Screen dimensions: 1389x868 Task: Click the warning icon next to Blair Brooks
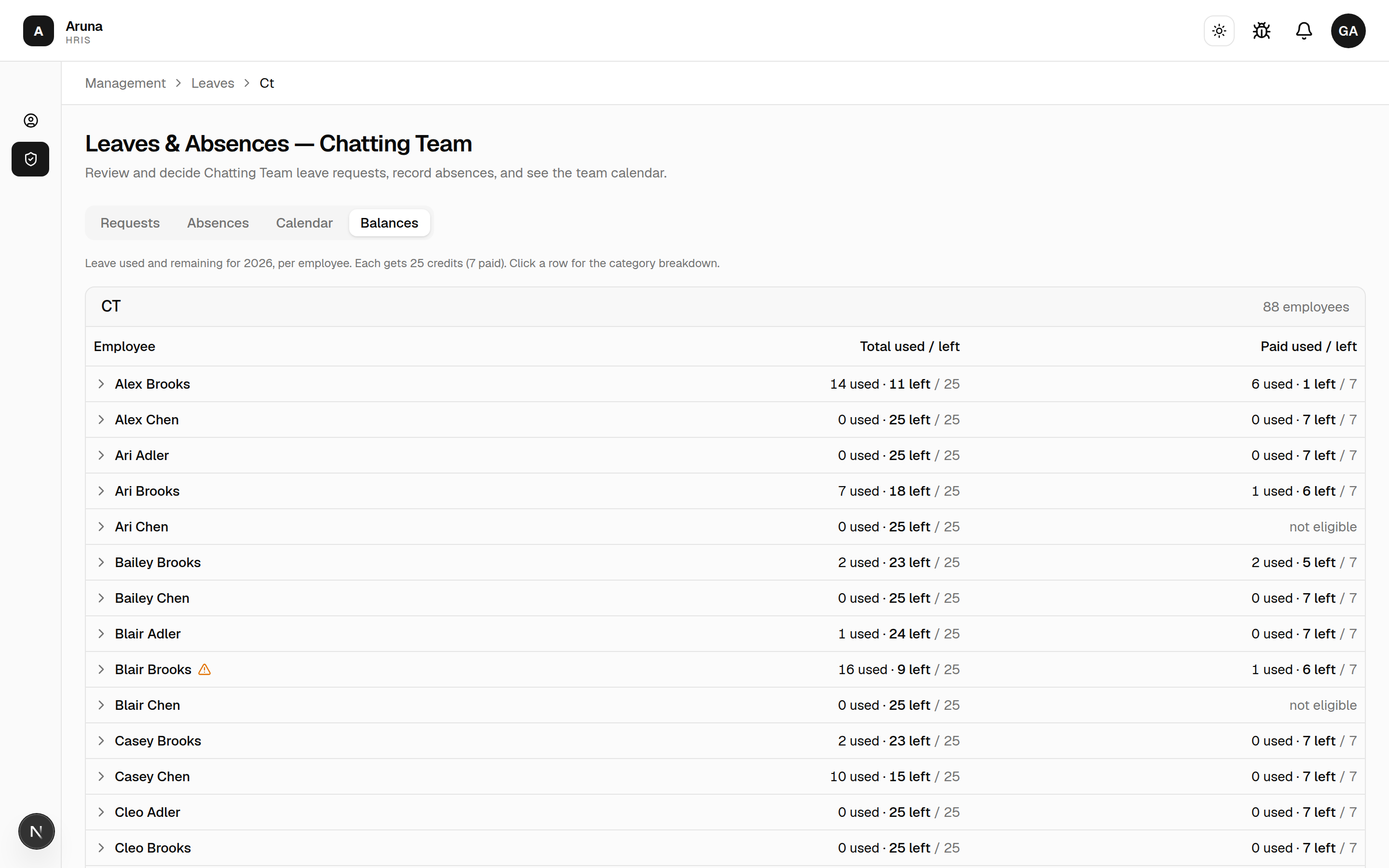click(205, 669)
